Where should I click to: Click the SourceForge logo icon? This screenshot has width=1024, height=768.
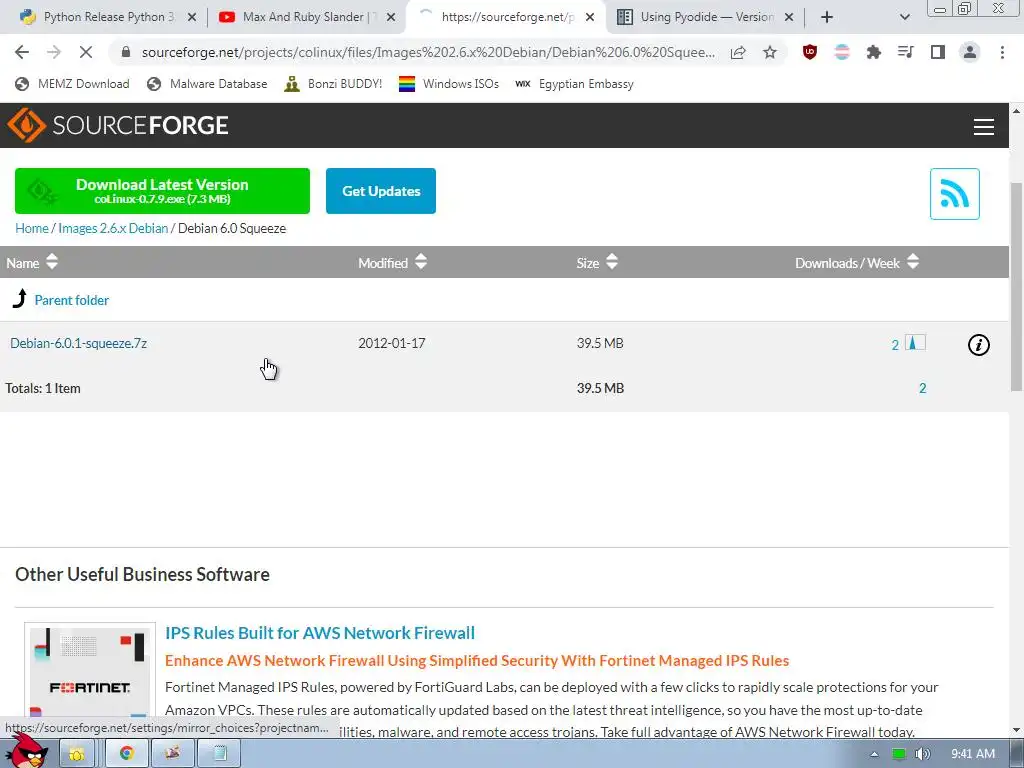(x=26, y=125)
